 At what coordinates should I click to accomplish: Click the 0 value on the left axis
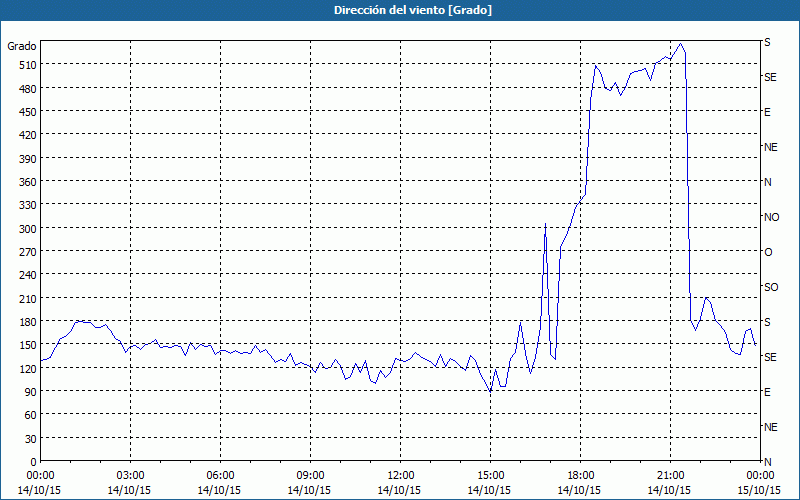pos(34,462)
